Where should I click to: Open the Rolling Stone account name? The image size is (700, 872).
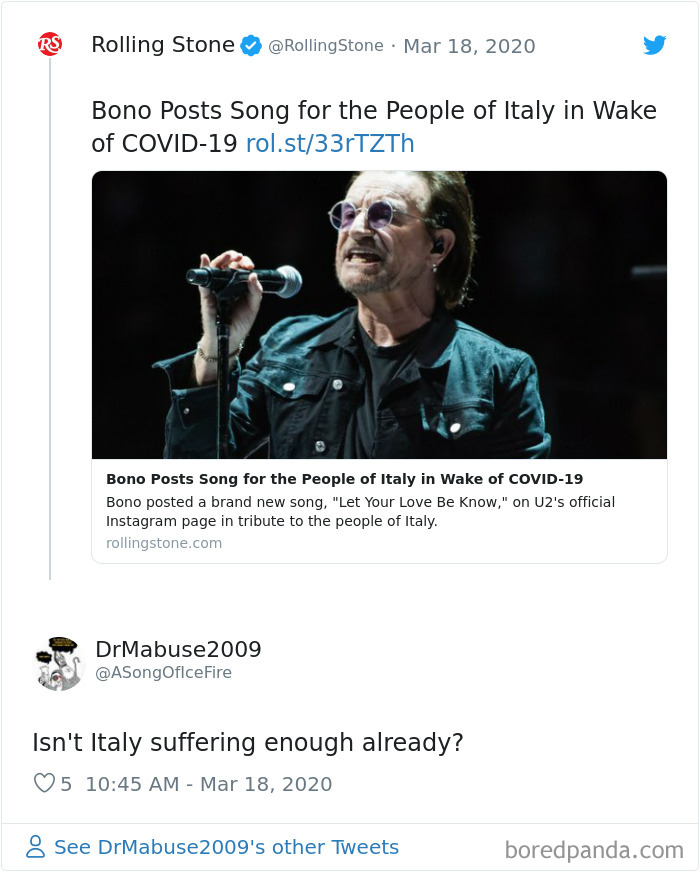(162, 45)
